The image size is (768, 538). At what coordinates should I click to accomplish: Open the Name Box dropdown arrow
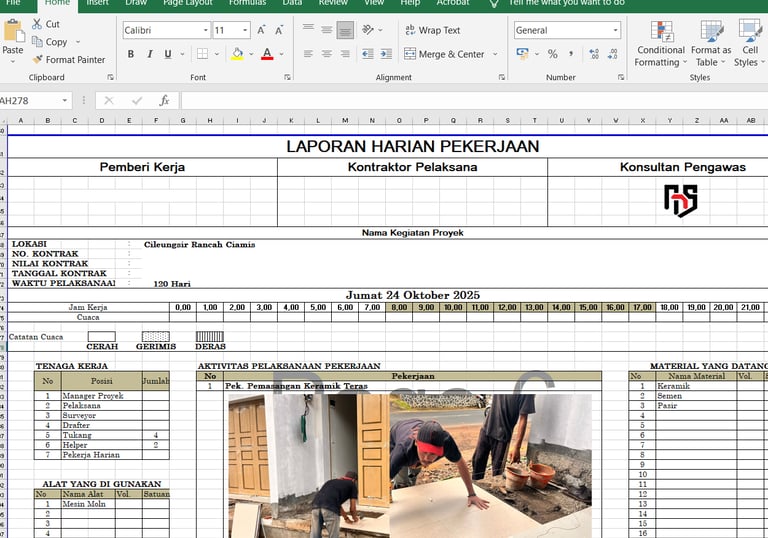pyautogui.click(x=65, y=100)
